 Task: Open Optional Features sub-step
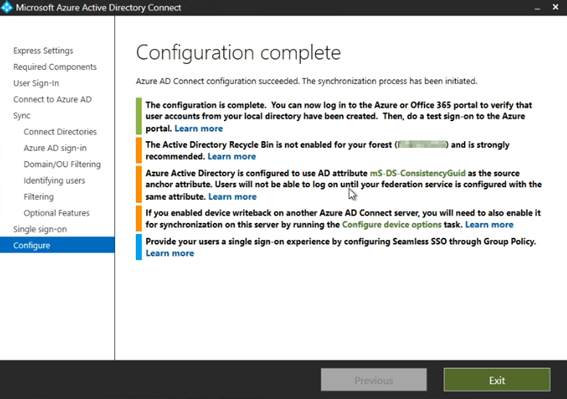(56, 213)
